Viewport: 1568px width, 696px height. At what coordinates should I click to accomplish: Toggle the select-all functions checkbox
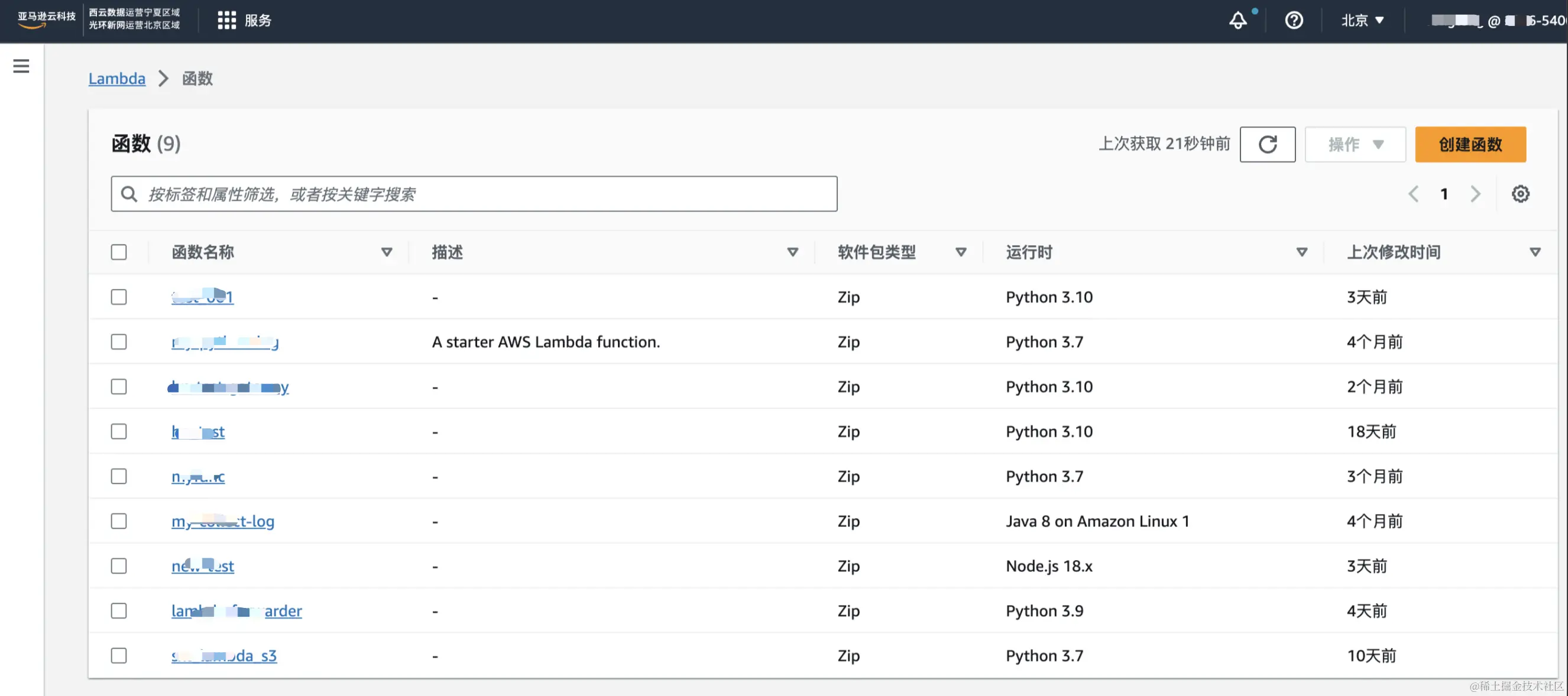pyautogui.click(x=119, y=252)
